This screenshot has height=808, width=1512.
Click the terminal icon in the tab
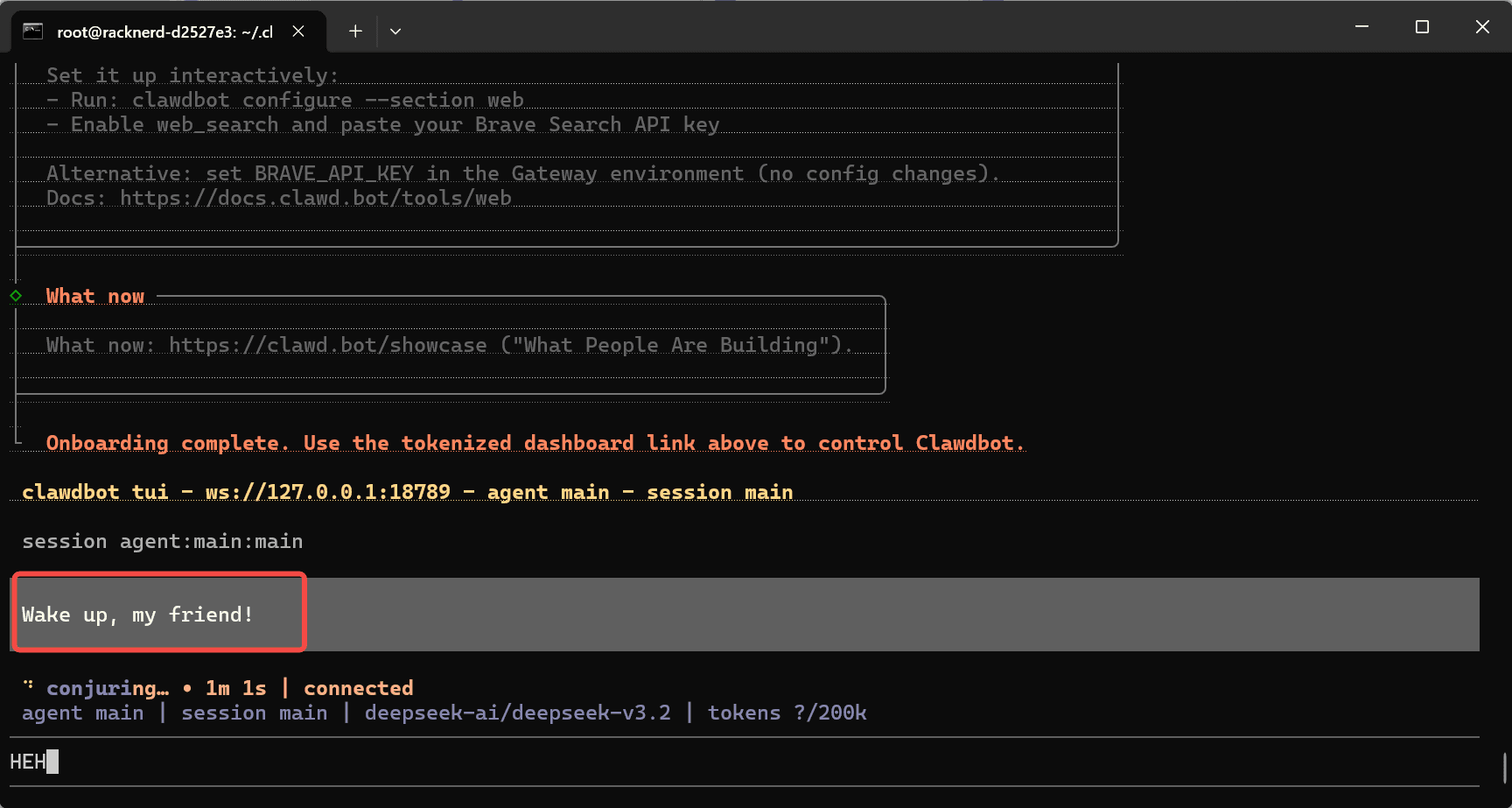tap(33, 32)
